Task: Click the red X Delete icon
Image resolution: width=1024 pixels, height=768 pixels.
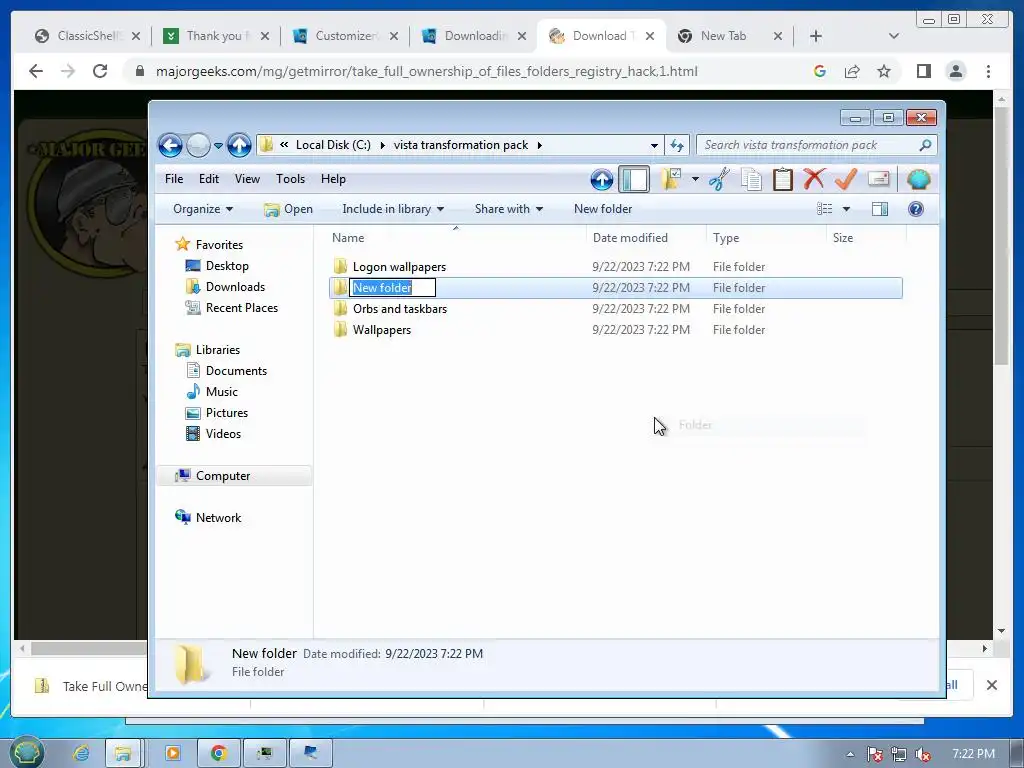Action: pos(814,179)
